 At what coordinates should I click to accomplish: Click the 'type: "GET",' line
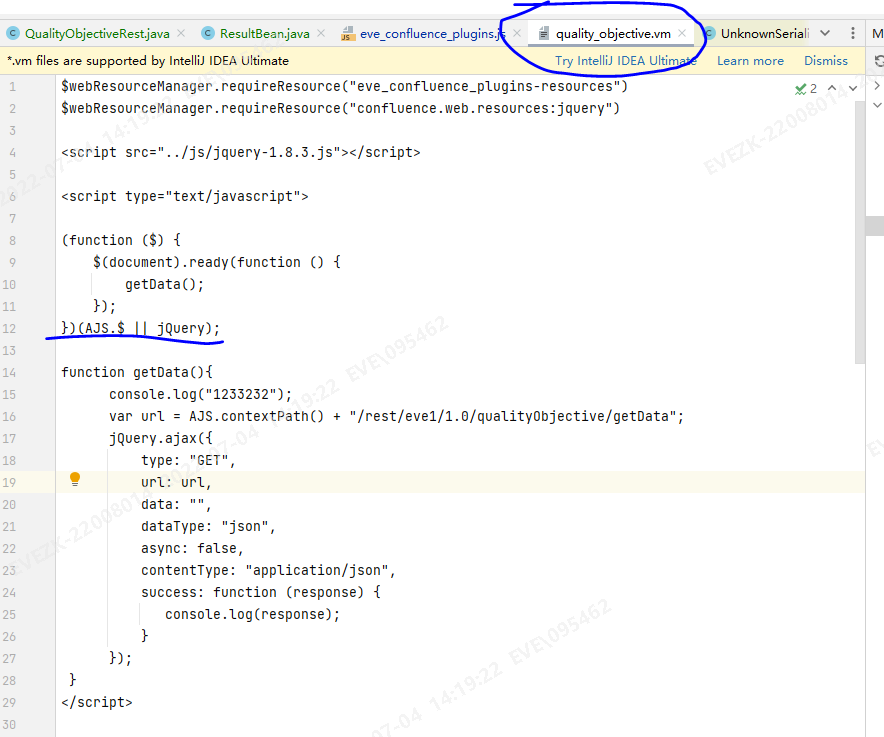tap(188, 460)
